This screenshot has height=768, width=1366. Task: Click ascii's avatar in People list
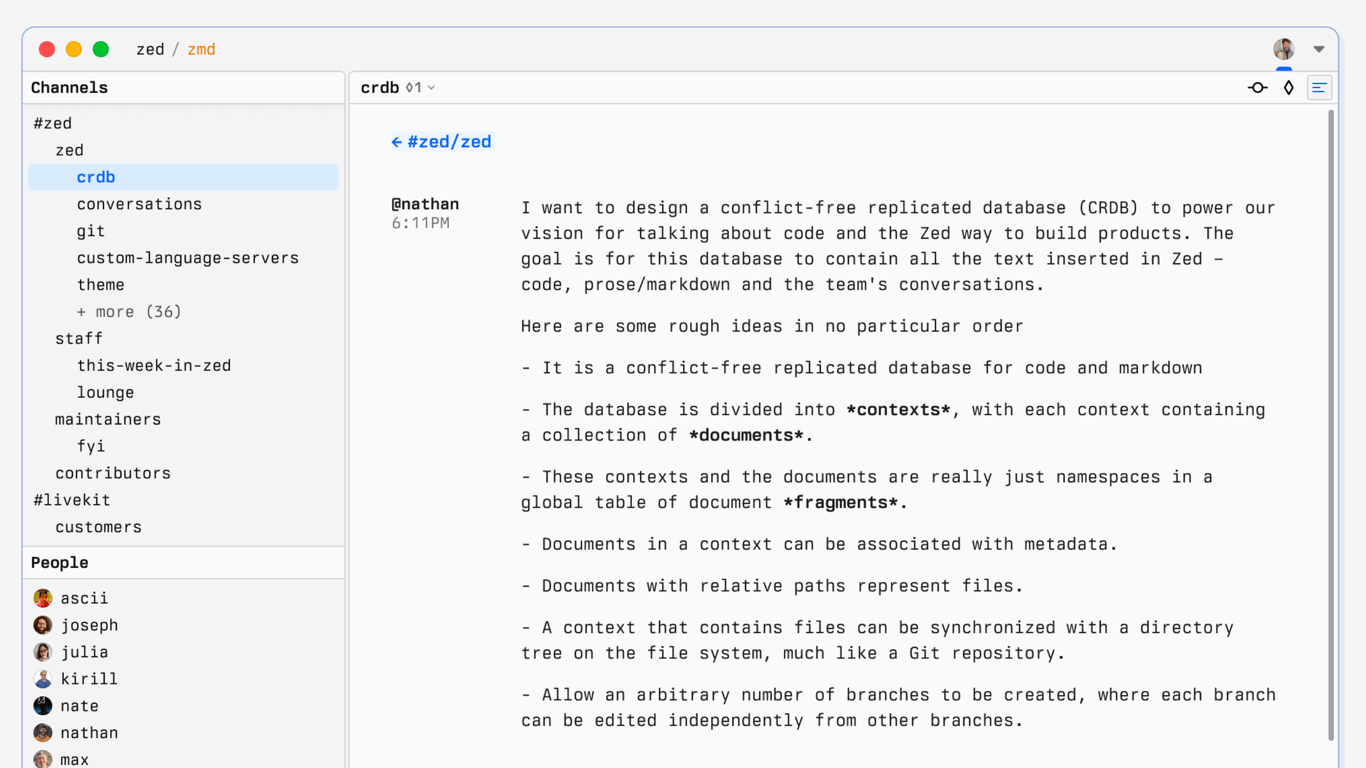pyautogui.click(x=43, y=598)
